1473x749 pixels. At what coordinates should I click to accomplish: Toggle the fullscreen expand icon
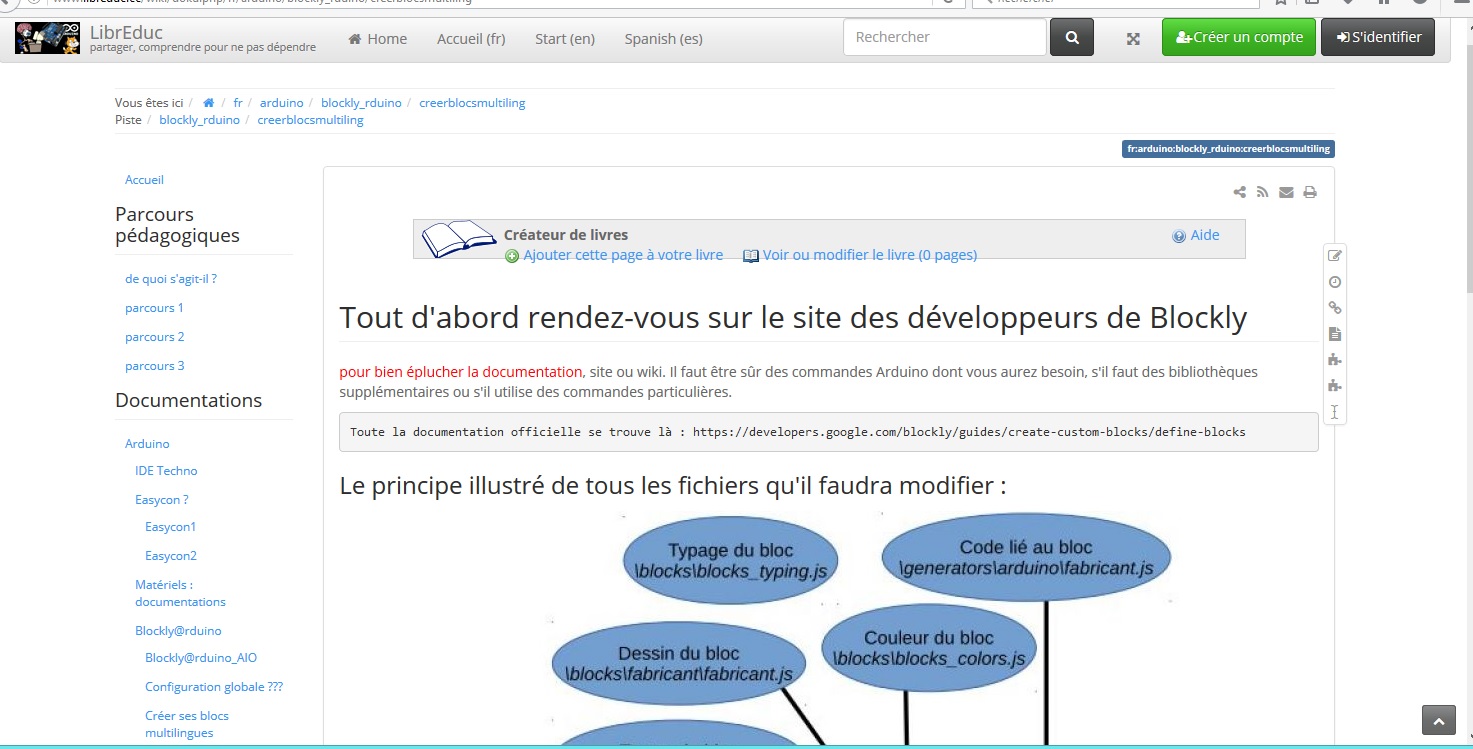coord(1133,39)
